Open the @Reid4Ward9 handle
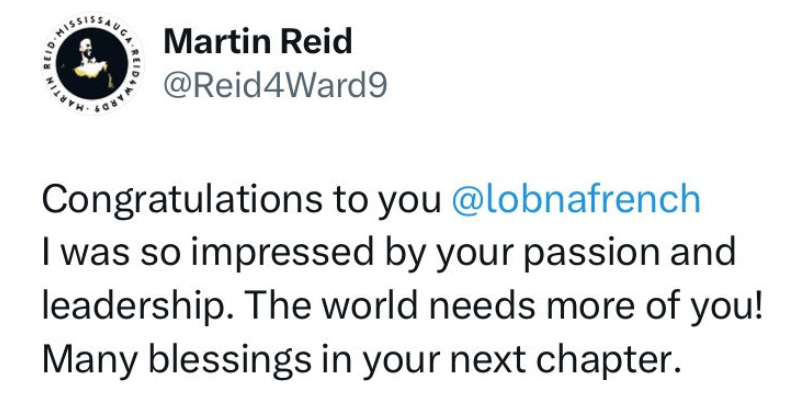The image size is (788, 406). 275,86
